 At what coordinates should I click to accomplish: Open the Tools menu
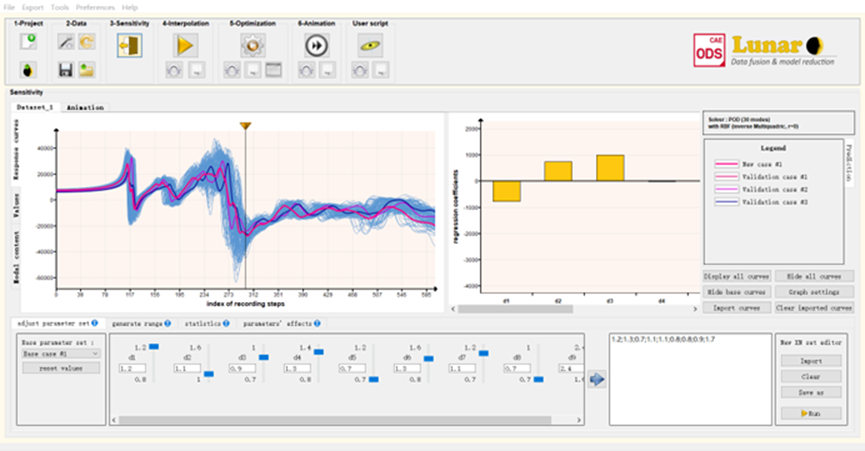point(60,7)
